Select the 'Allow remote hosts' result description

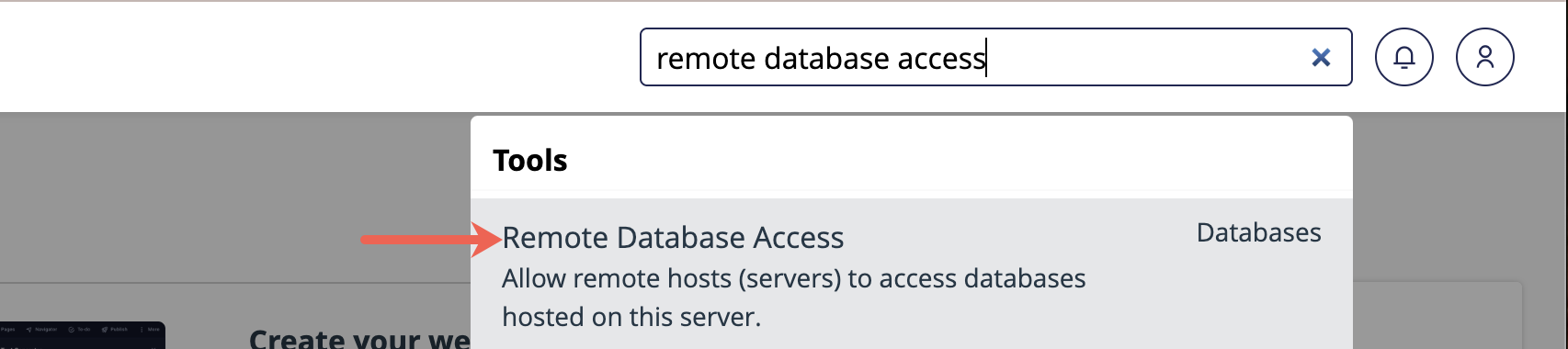[x=794, y=297]
